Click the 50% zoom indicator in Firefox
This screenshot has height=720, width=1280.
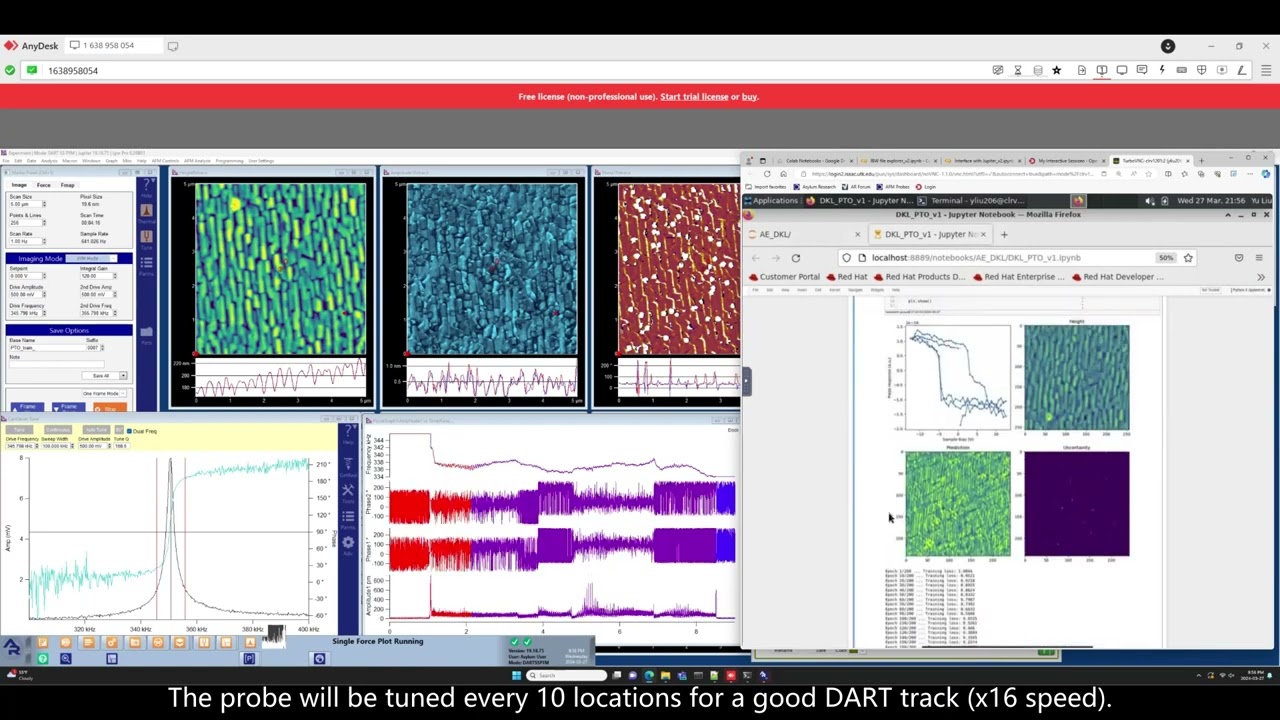1166,258
